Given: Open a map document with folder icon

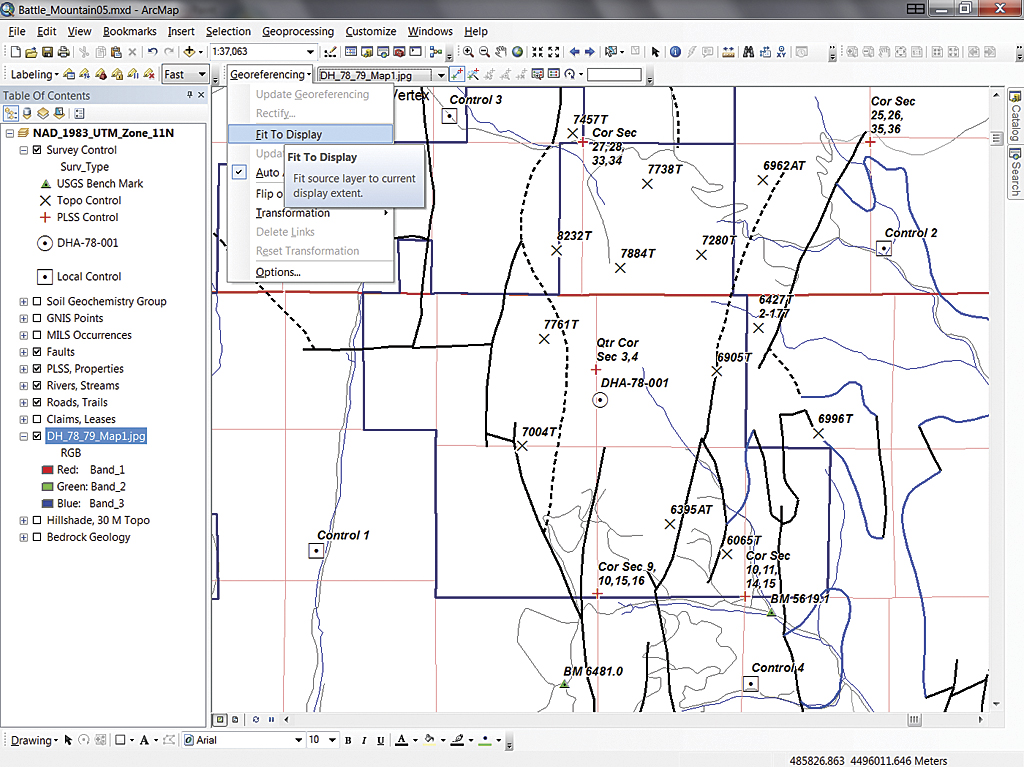Looking at the screenshot, I should click(x=31, y=52).
